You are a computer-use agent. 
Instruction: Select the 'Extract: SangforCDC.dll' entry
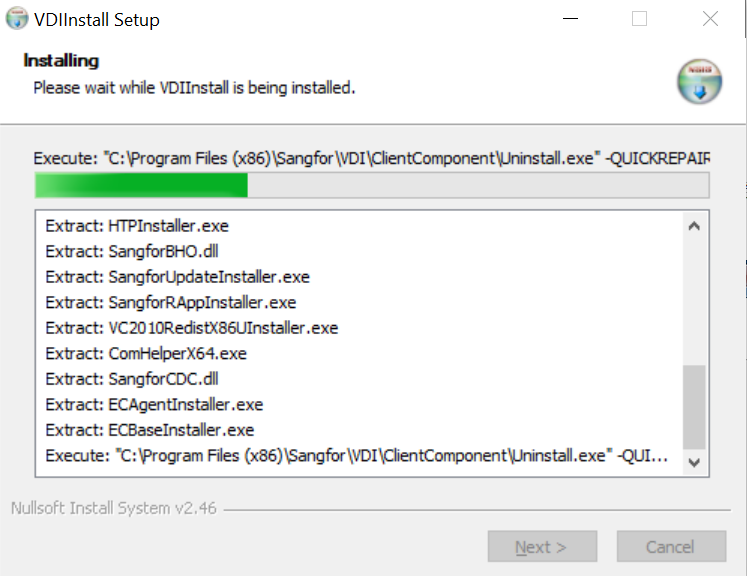[132, 379]
